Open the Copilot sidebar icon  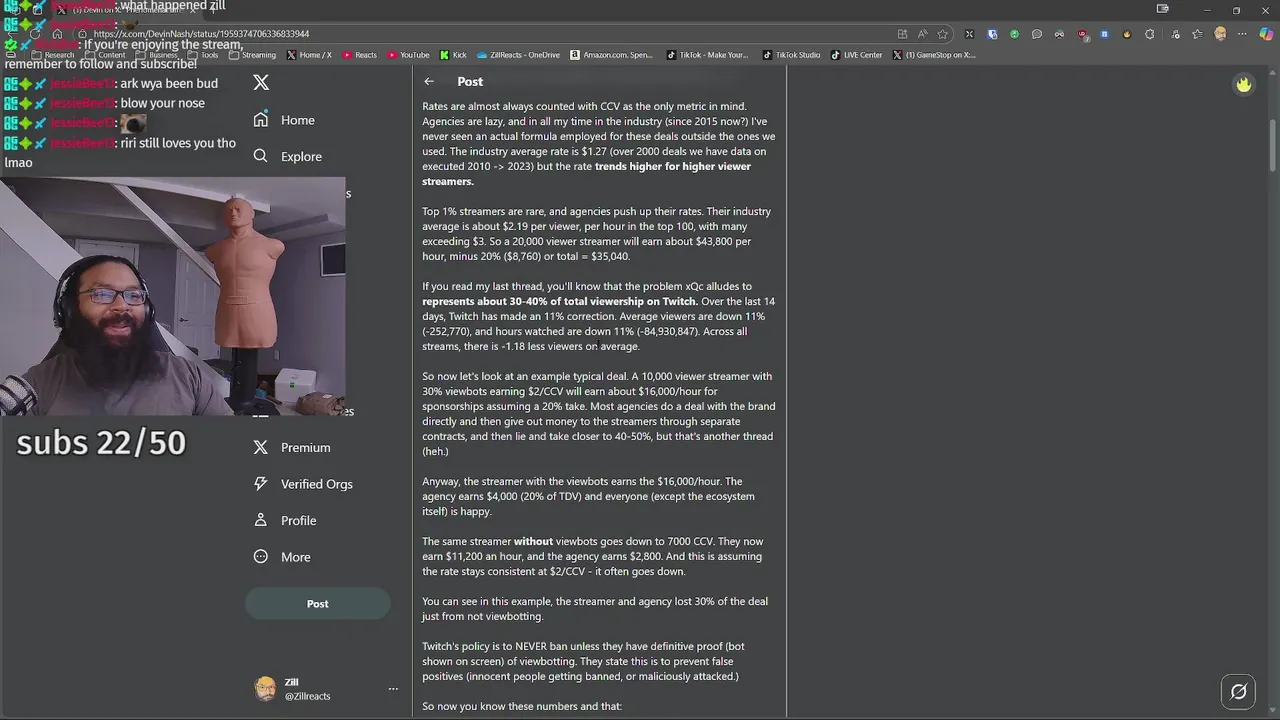point(1266,34)
